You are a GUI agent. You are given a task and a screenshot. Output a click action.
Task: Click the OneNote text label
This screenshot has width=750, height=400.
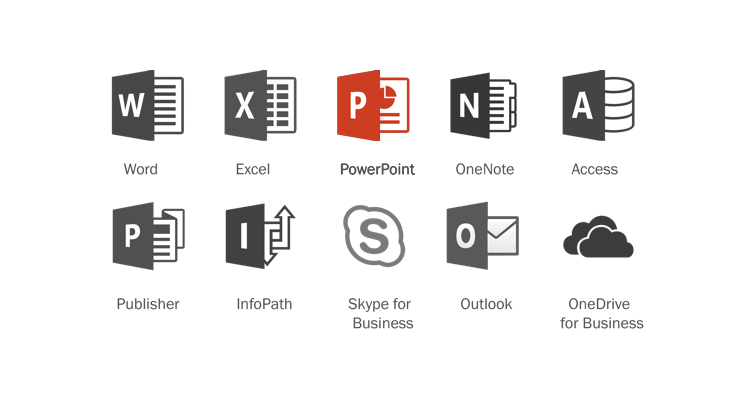pyautogui.click(x=485, y=169)
